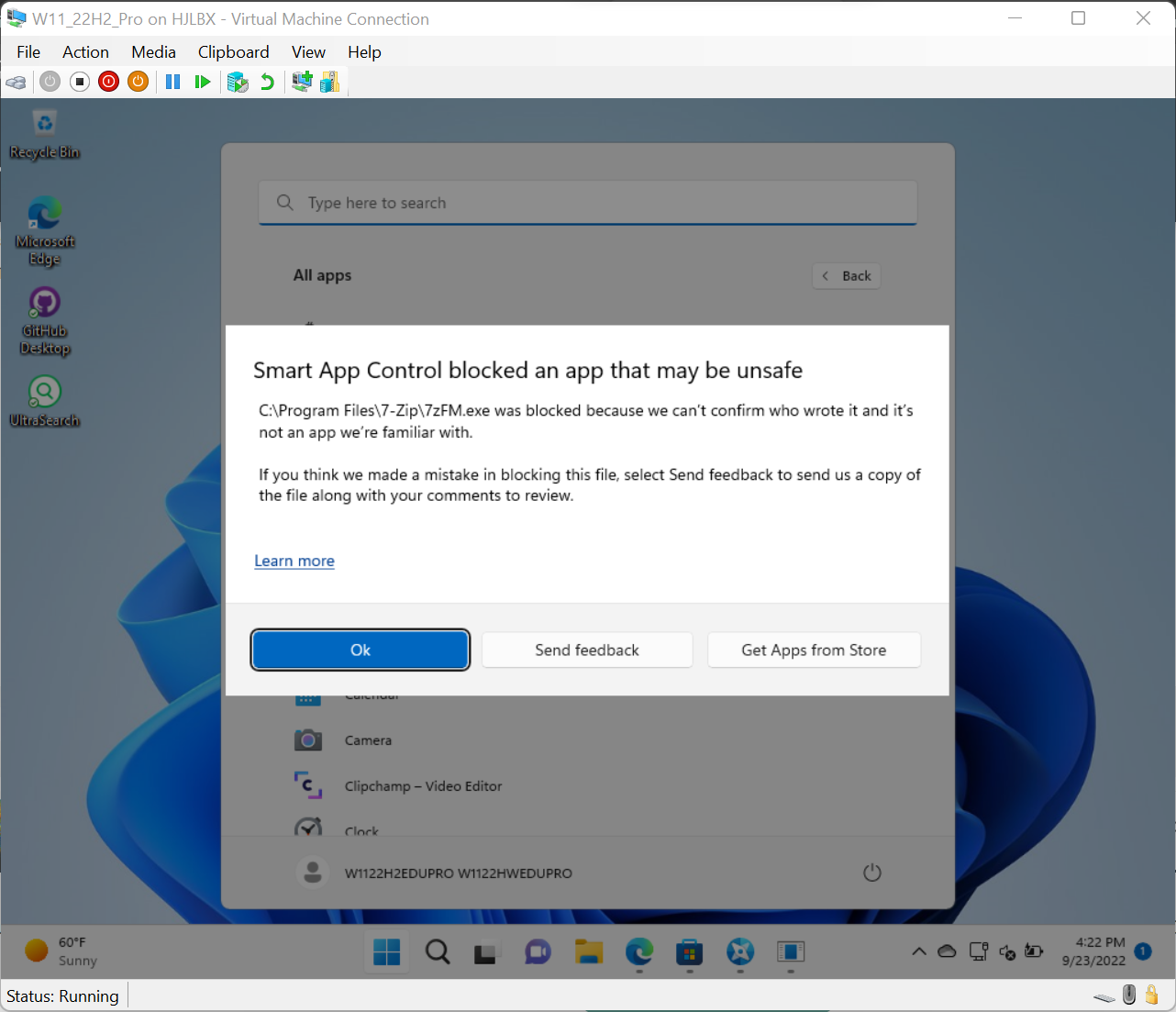Viewport: 1176px width, 1012px height.
Task: Click the muted volume tray icon
Action: [x=1007, y=951]
